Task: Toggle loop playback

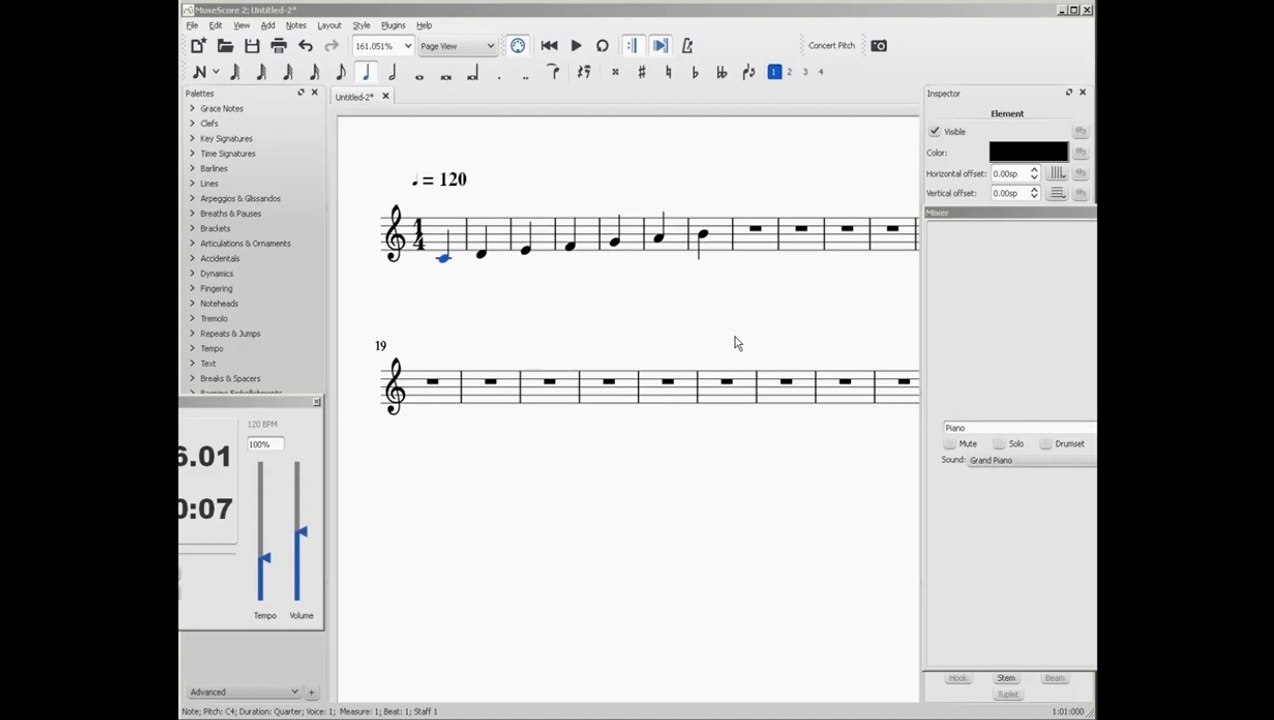Action: 602,46
